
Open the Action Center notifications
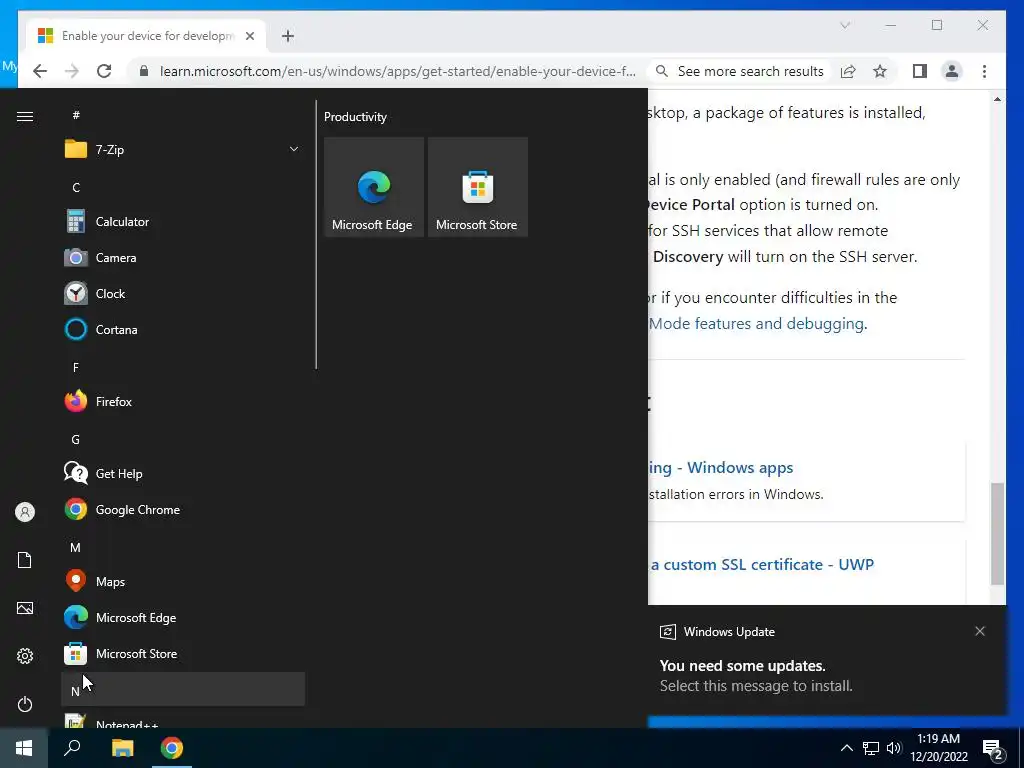tap(994, 749)
